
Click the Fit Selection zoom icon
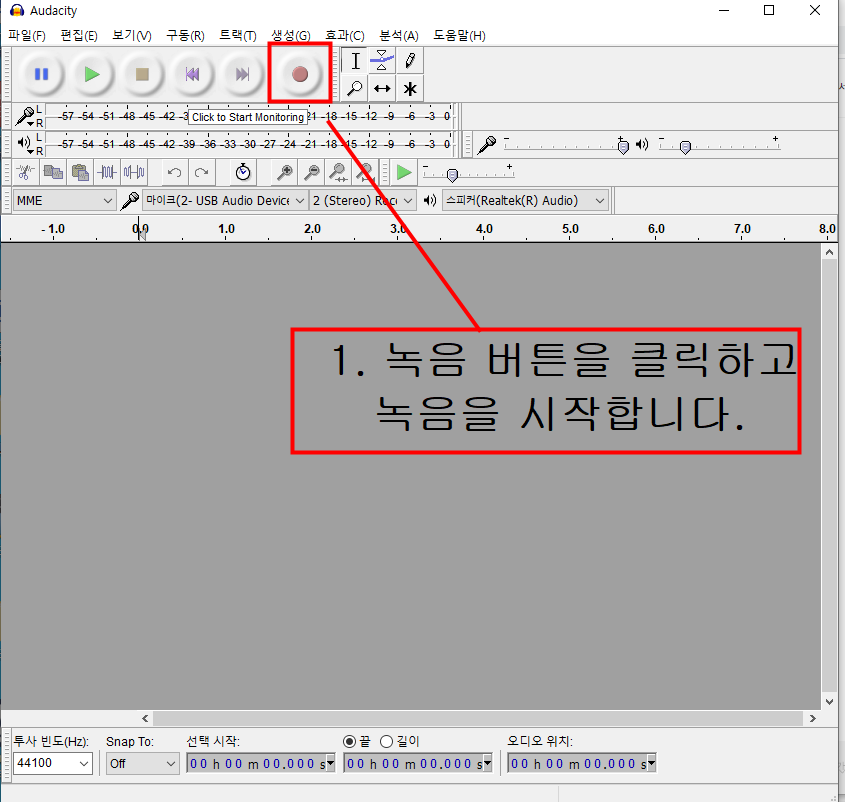click(x=338, y=172)
